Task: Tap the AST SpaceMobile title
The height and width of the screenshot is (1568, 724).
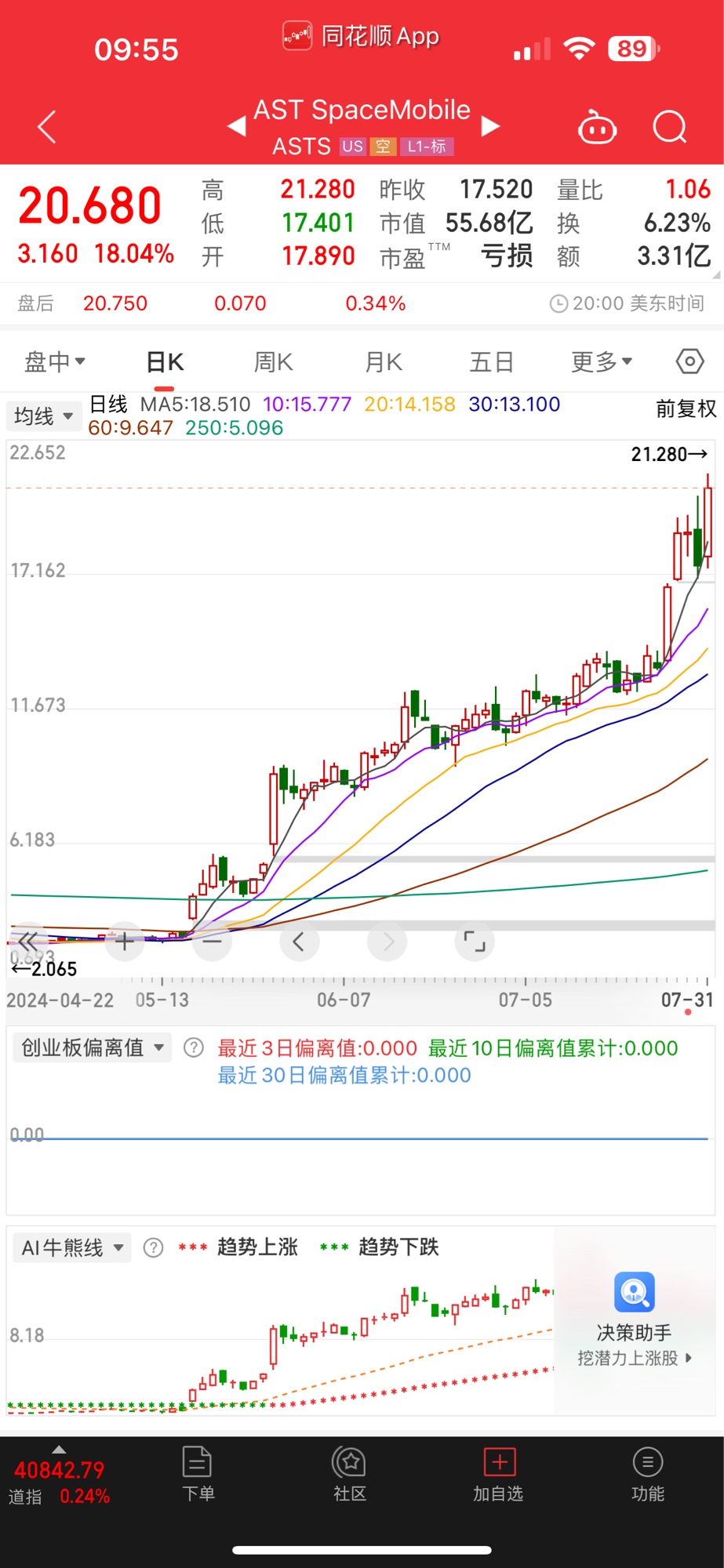Action: (x=362, y=110)
